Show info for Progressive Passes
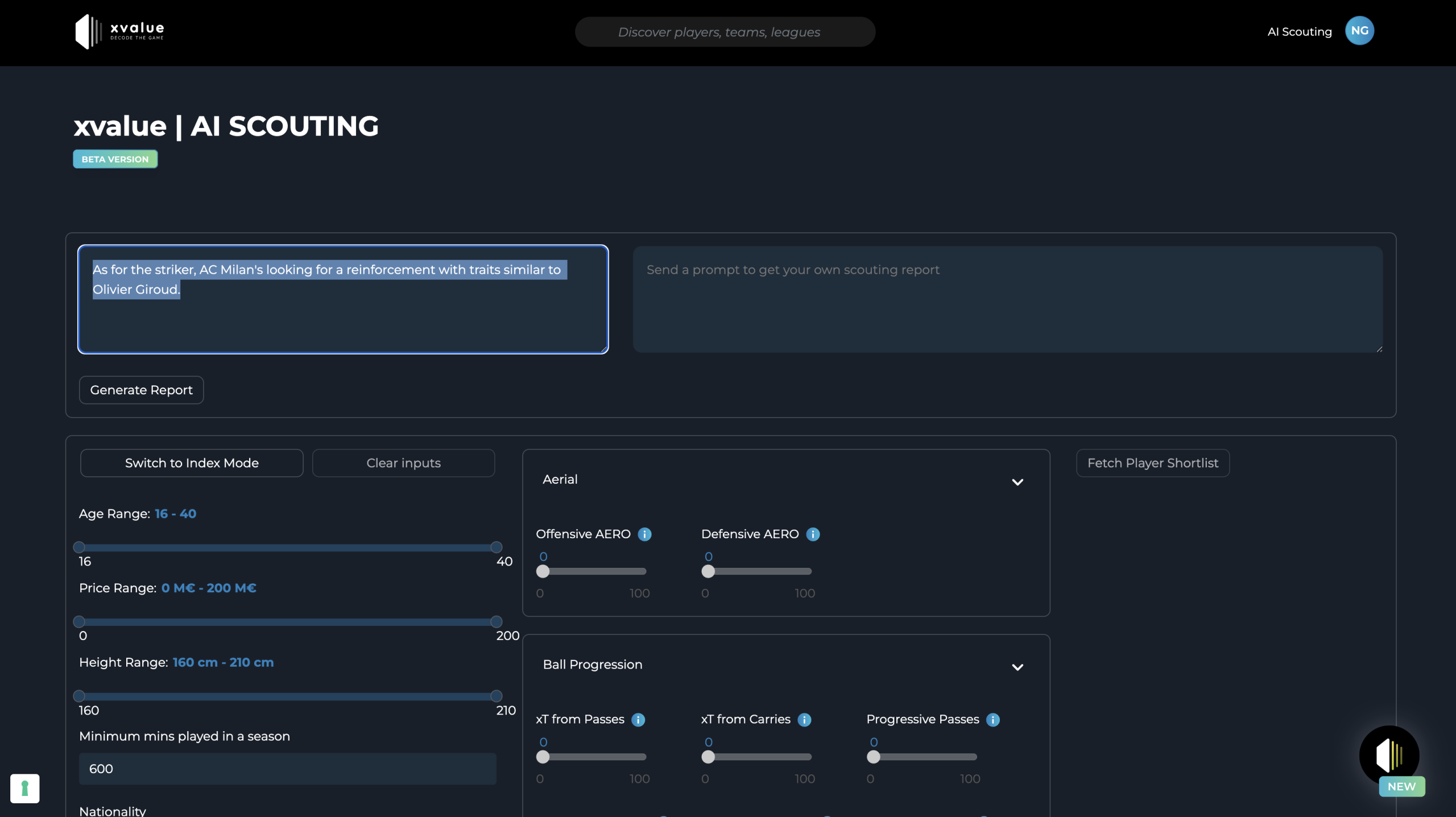Image resolution: width=1456 pixels, height=817 pixels. point(993,720)
